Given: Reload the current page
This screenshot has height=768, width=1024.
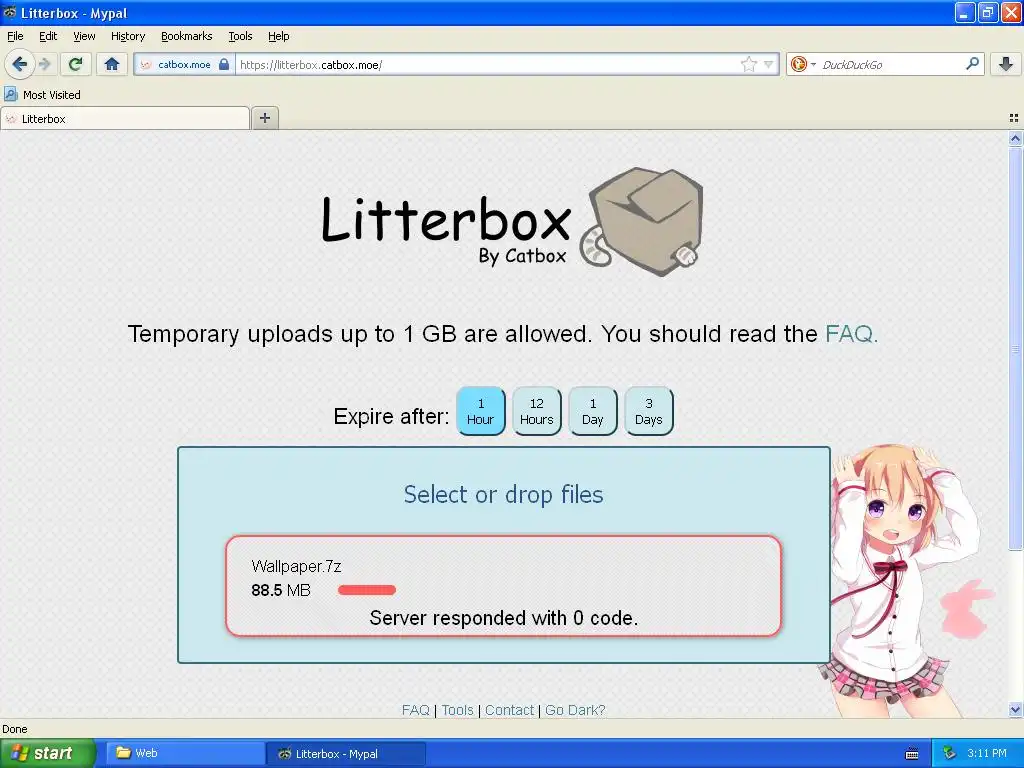Looking at the screenshot, I should [x=76, y=64].
